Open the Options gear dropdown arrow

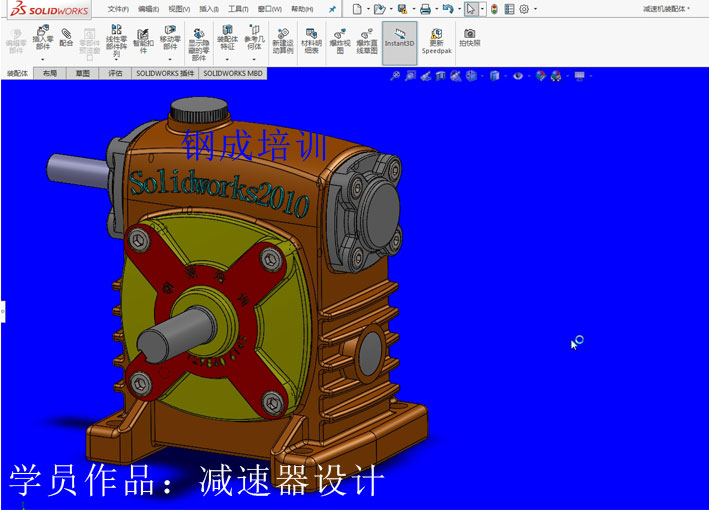point(536,9)
